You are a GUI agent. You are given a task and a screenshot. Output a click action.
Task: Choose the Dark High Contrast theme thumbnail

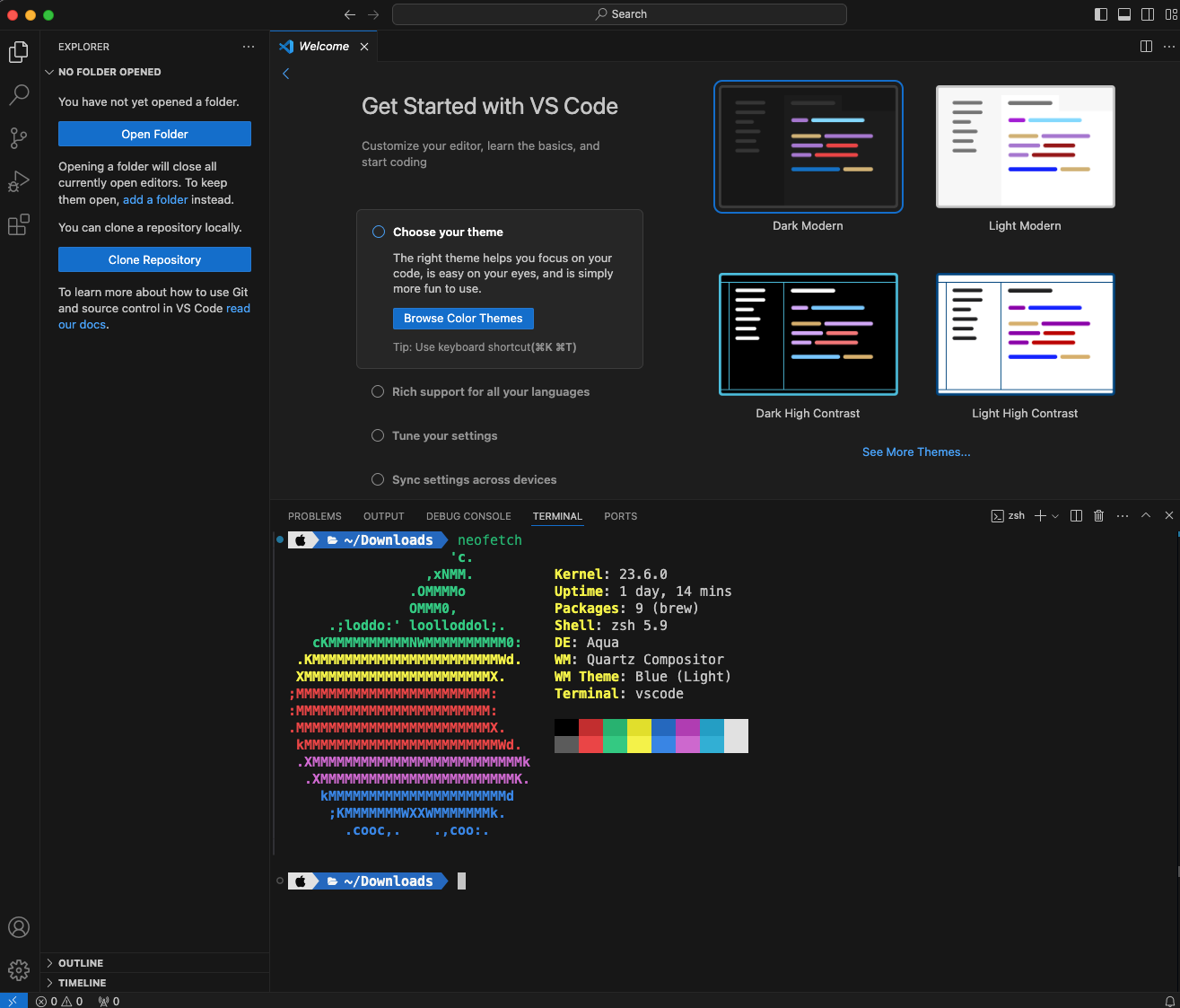coord(809,334)
